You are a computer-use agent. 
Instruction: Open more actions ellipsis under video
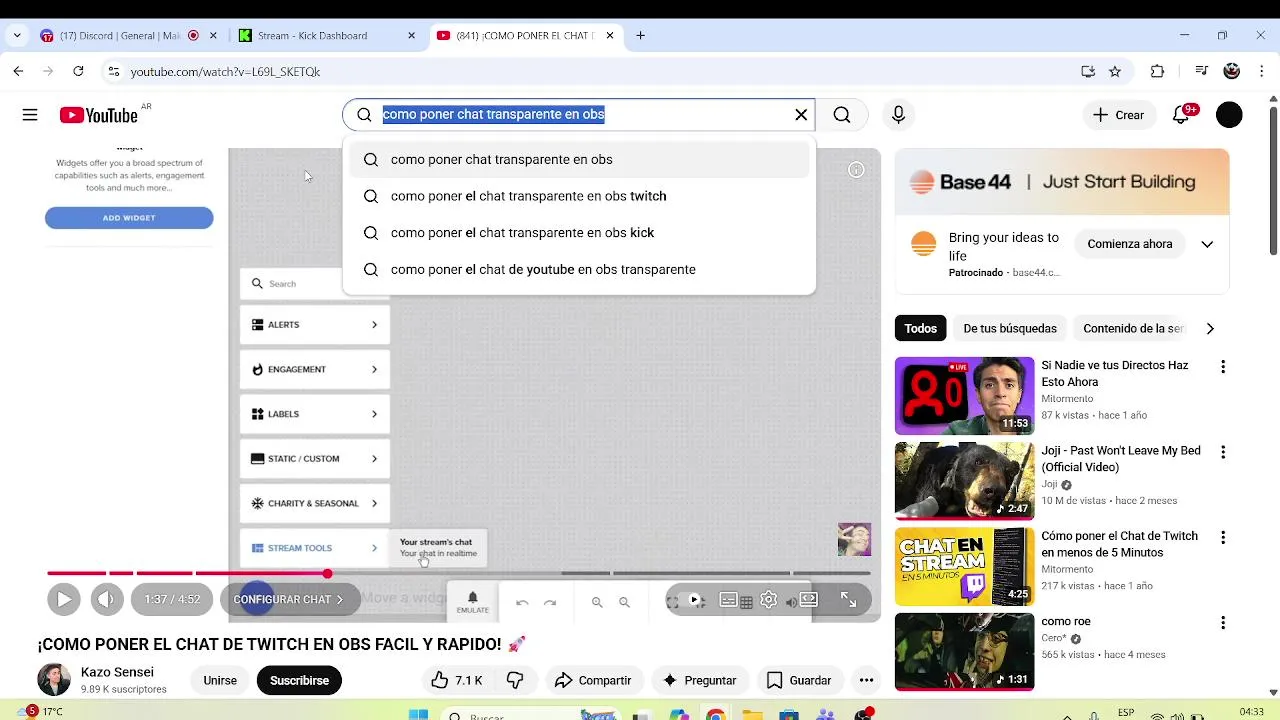867,680
